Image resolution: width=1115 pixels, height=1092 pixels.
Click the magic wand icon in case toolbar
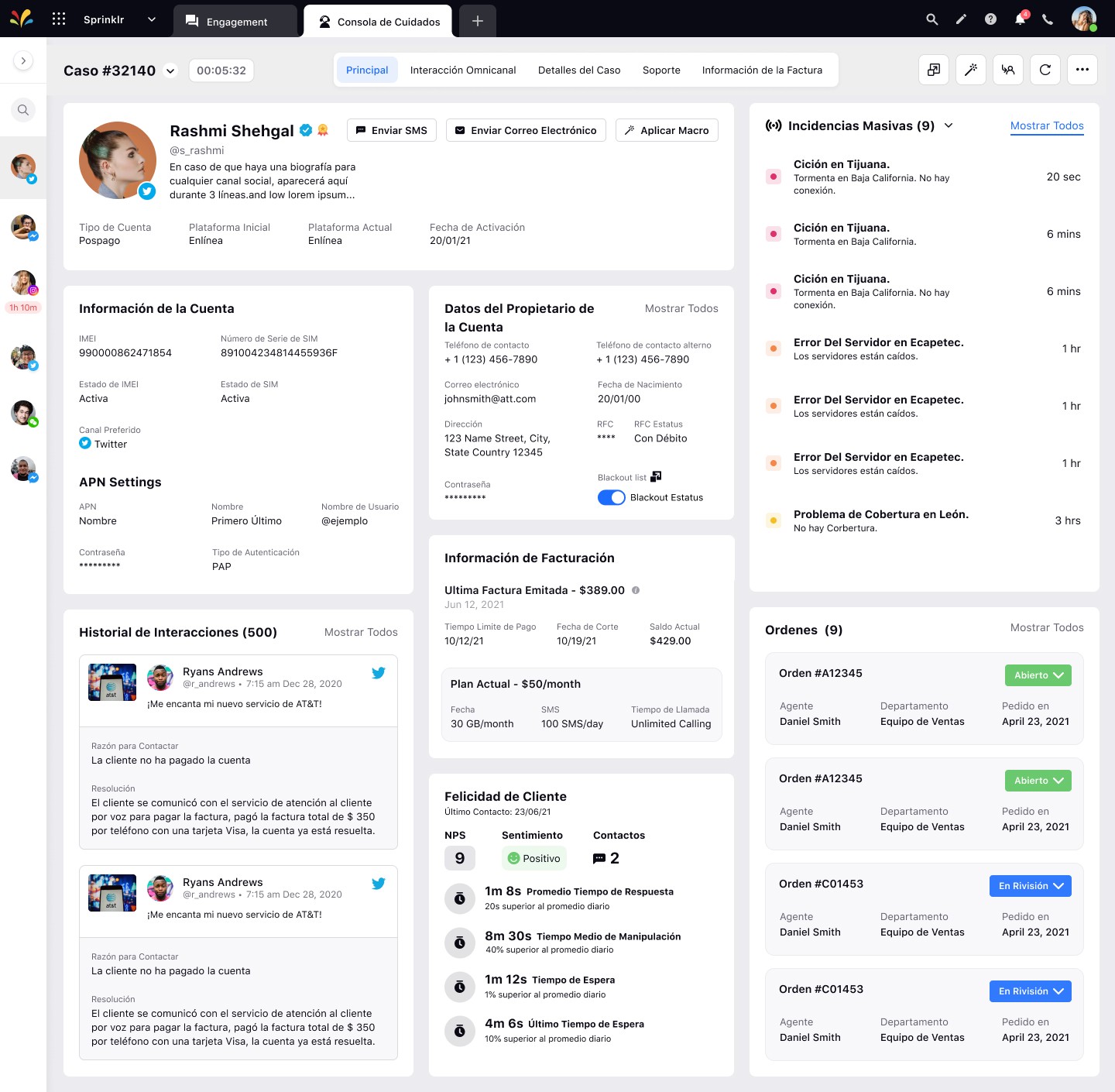pyautogui.click(x=970, y=70)
